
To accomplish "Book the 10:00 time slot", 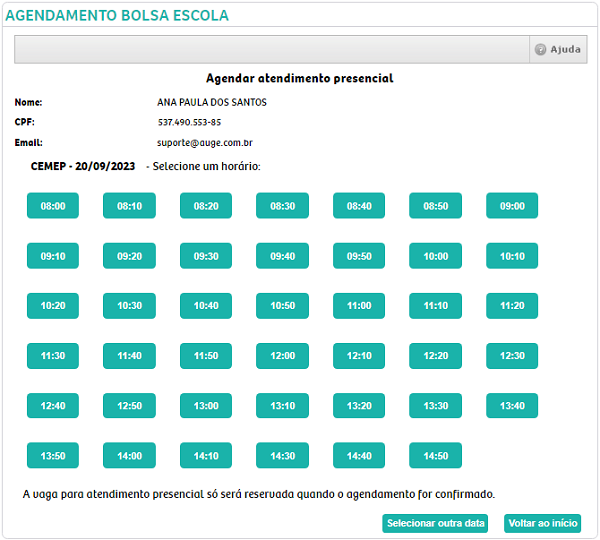I will pos(436,256).
